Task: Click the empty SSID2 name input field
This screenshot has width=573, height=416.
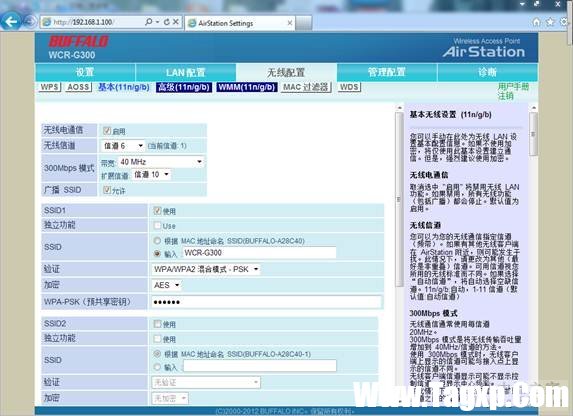Action: point(259,366)
